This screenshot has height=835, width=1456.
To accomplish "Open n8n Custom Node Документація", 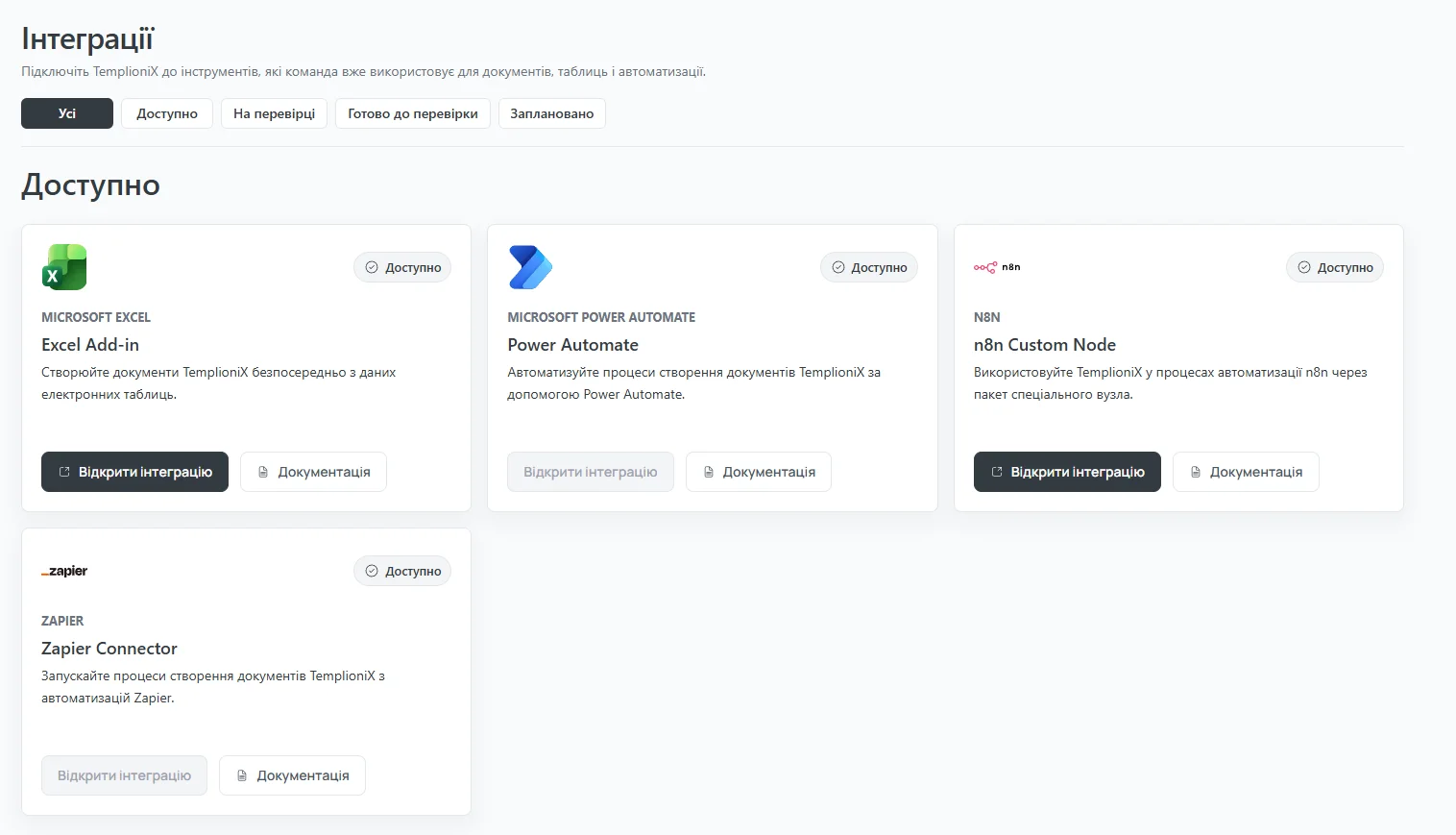I will coord(1246,472).
